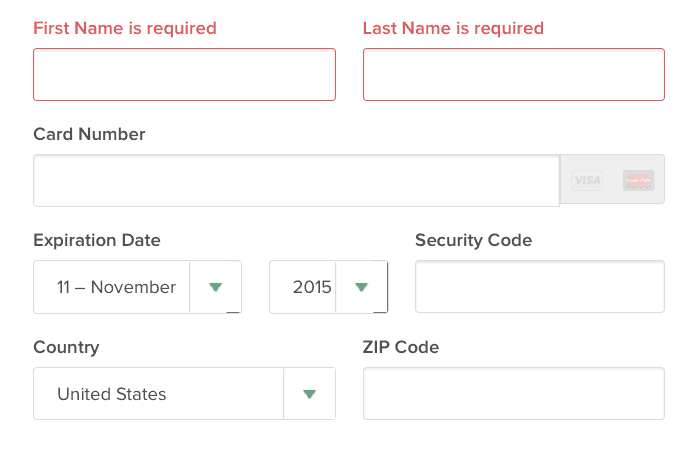Image resolution: width=700 pixels, height=459 pixels.
Task: Focus the Last Name text field
Action: point(513,75)
